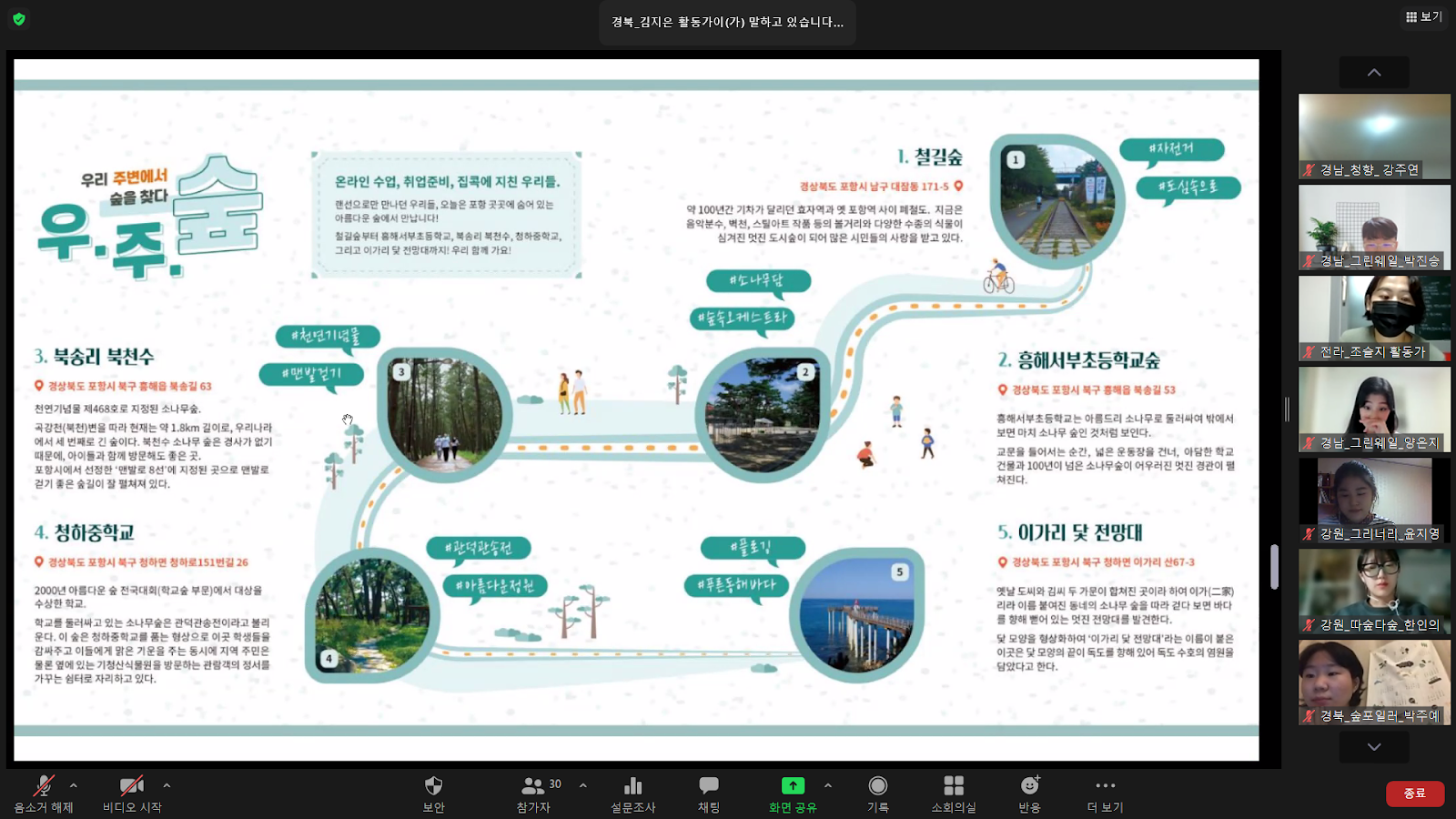Select video tile 경남_그린웨일_박진승

coord(1374,227)
